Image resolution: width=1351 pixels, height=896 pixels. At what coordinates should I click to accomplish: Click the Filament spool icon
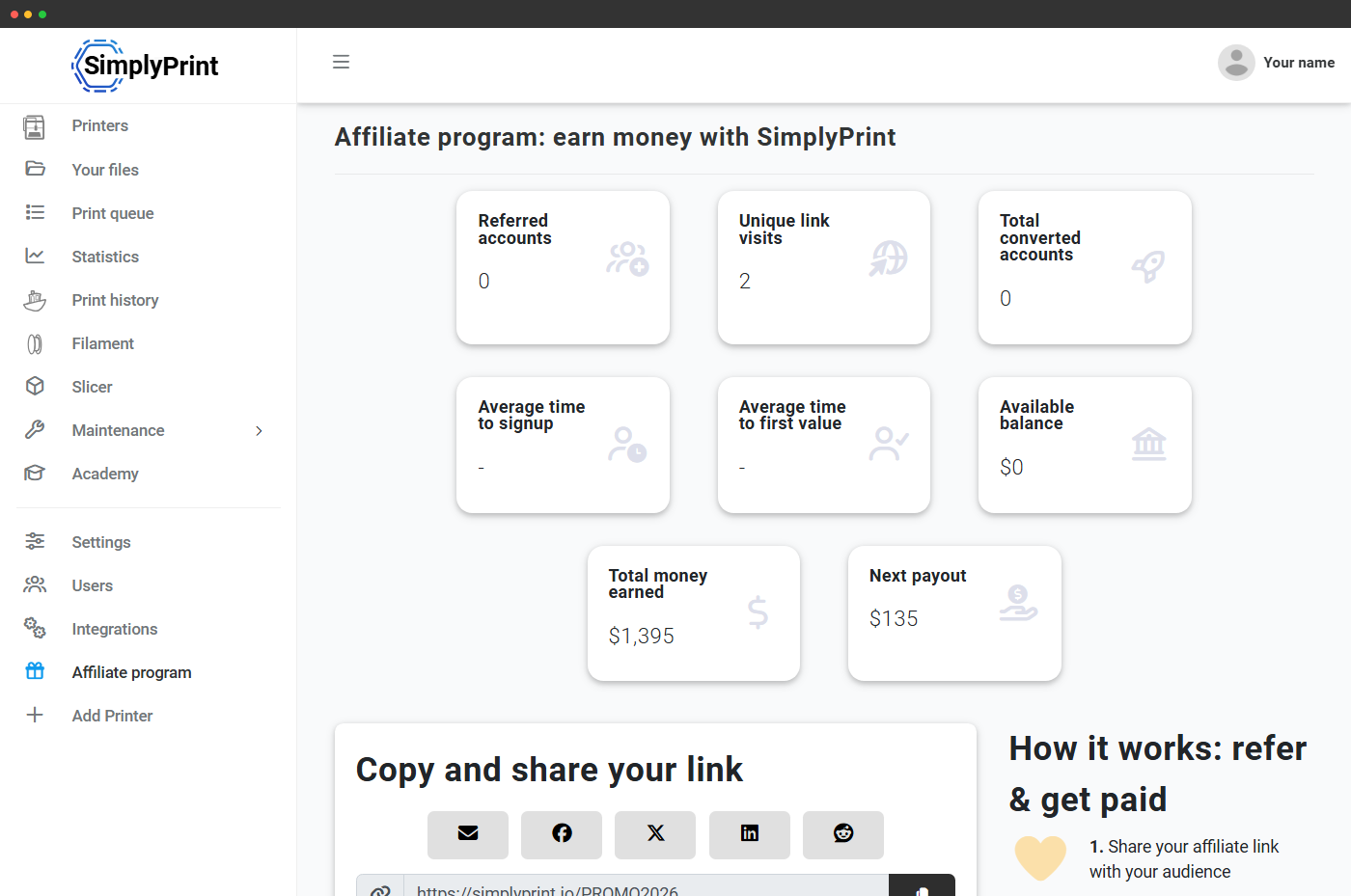tap(35, 343)
